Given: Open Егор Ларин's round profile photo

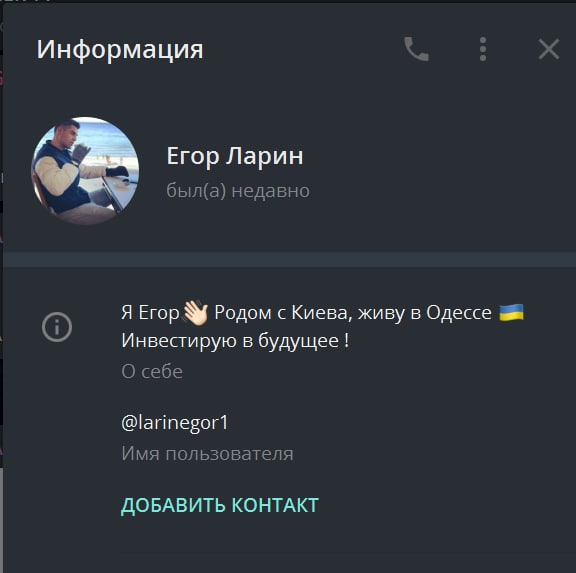Looking at the screenshot, I should 85,171.
